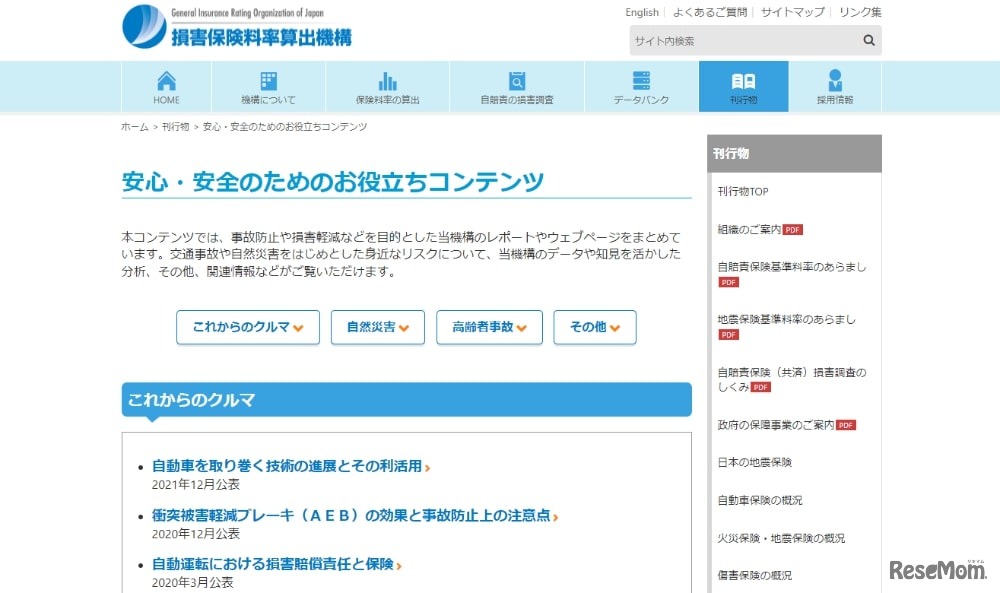The width and height of the screenshot is (1000, 593).
Task: Open the HOME navigation icon
Action: click(165, 88)
